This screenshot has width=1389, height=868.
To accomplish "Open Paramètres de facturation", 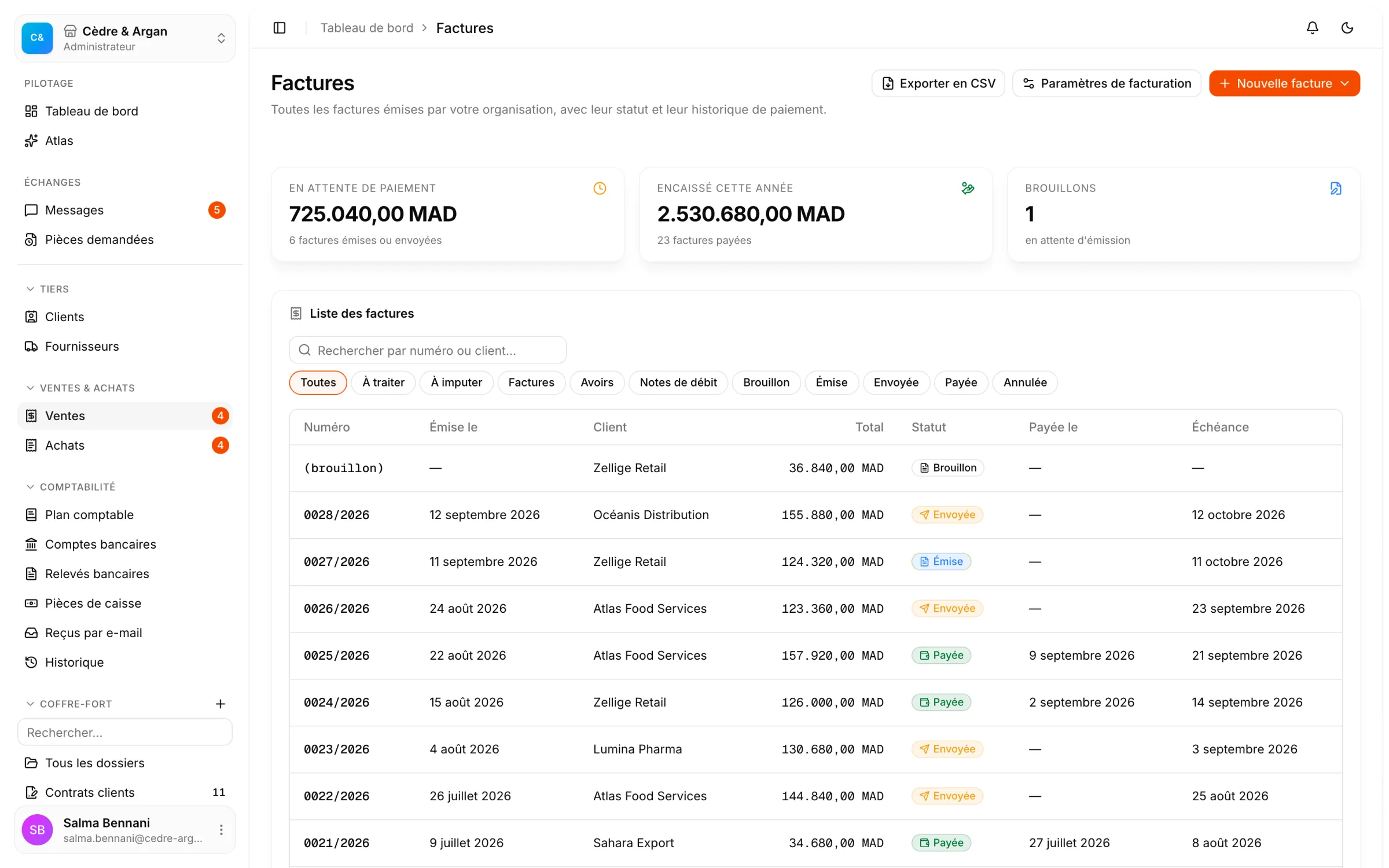I will click(x=1107, y=83).
